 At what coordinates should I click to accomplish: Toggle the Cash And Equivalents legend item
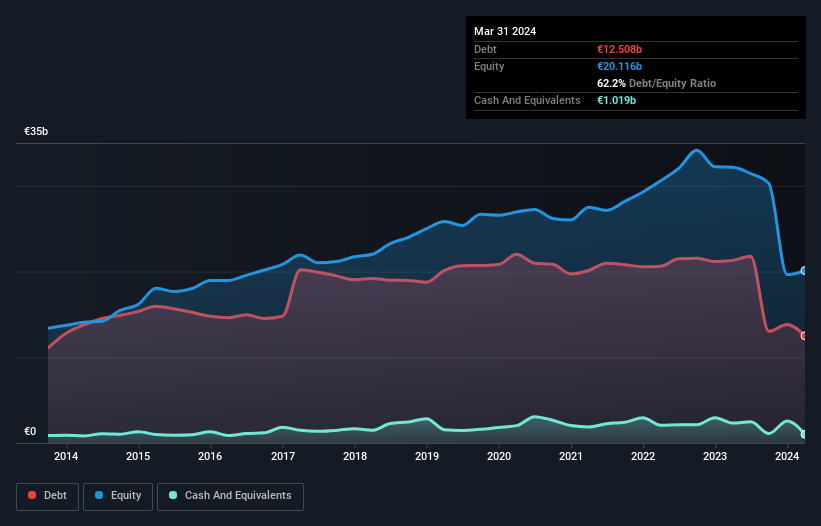(x=230, y=496)
